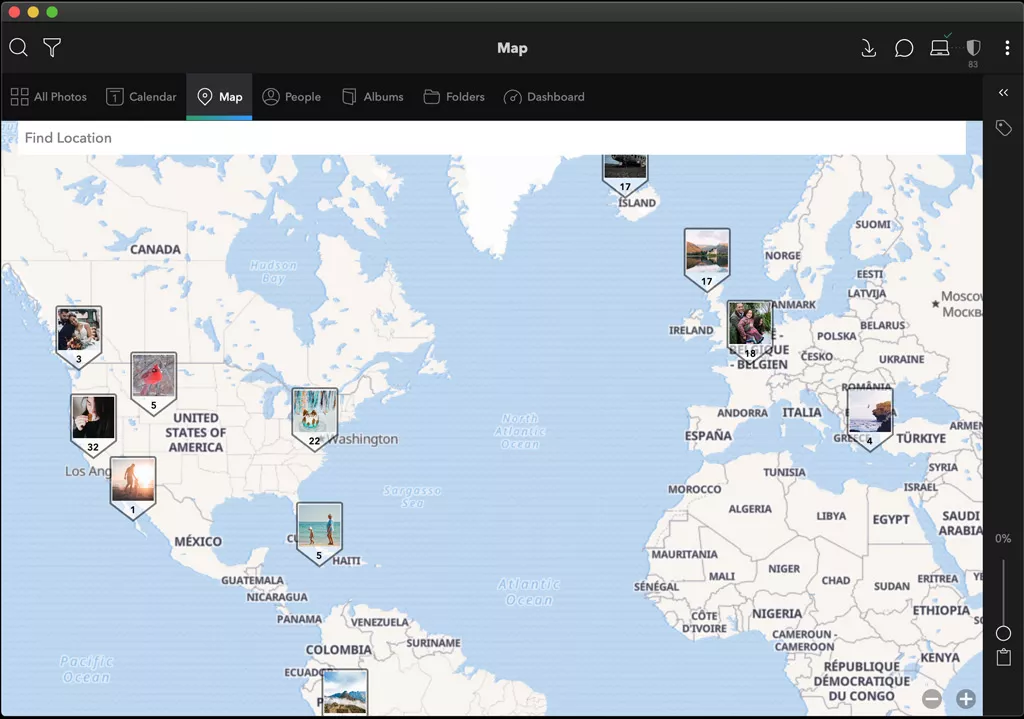Open the chat bubble icon
The image size is (1024, 719).
(904, 48)
